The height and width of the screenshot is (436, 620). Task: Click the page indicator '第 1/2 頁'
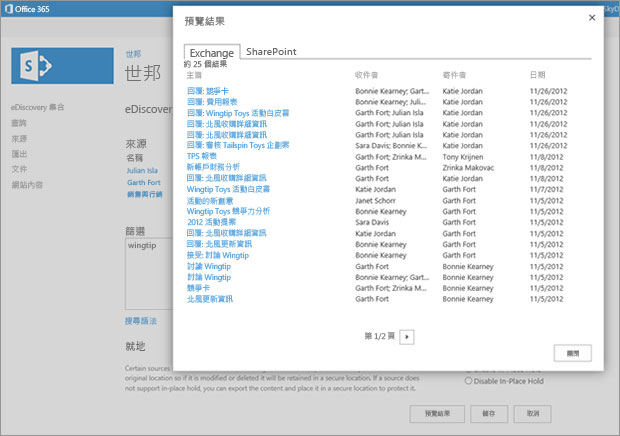click(380, 336)
